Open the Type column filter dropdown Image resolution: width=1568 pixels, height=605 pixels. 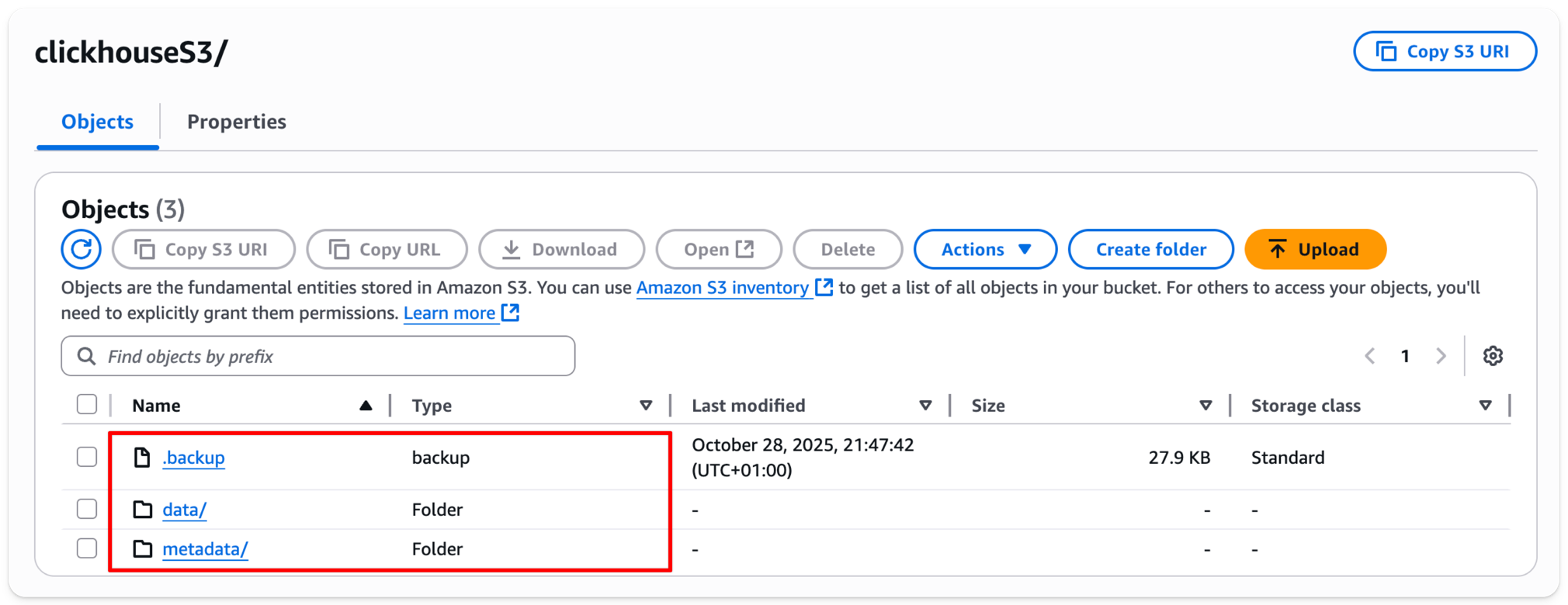[646, 405]
